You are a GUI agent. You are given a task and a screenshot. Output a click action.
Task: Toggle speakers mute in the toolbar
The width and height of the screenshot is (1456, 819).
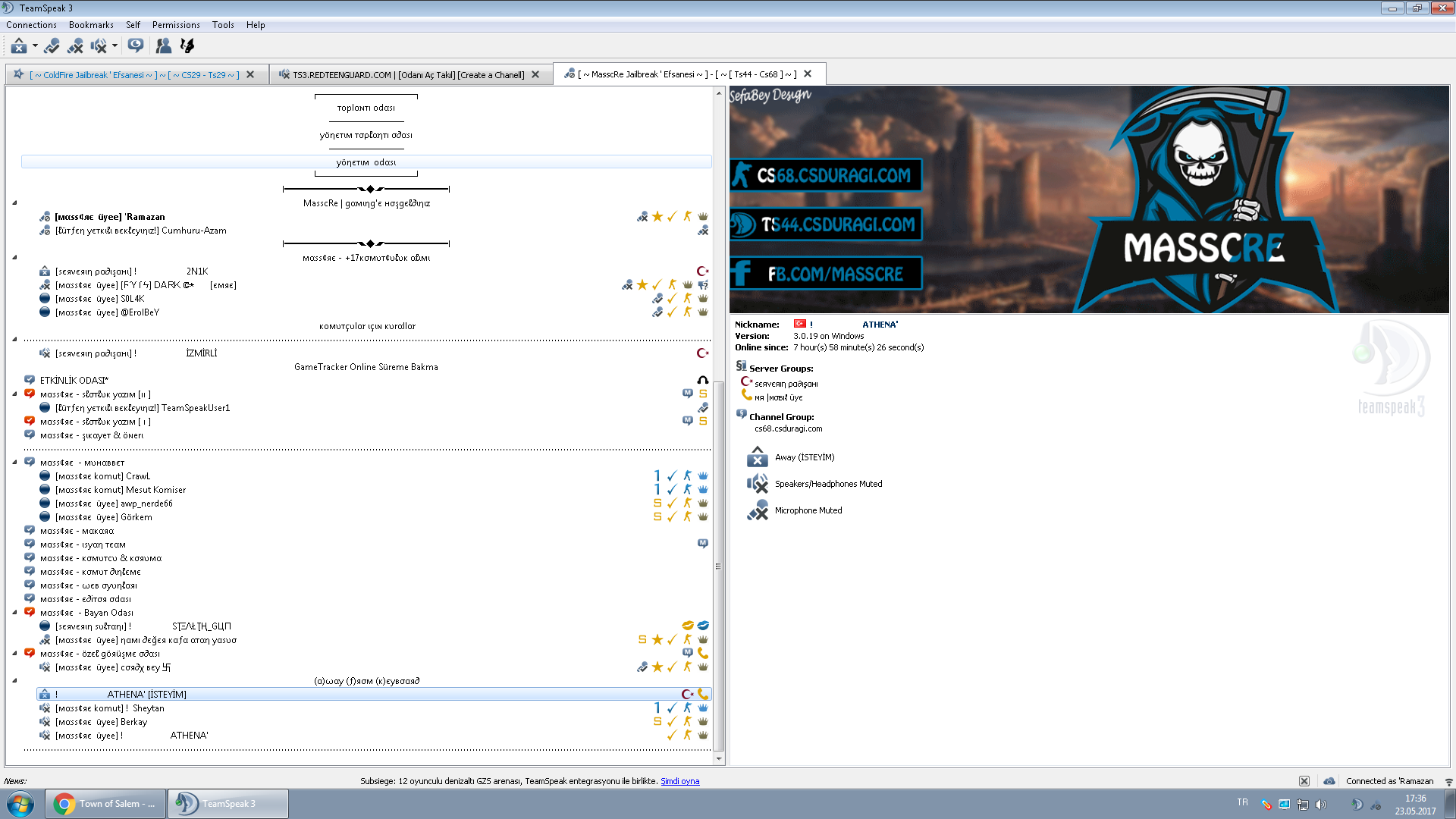99,46
